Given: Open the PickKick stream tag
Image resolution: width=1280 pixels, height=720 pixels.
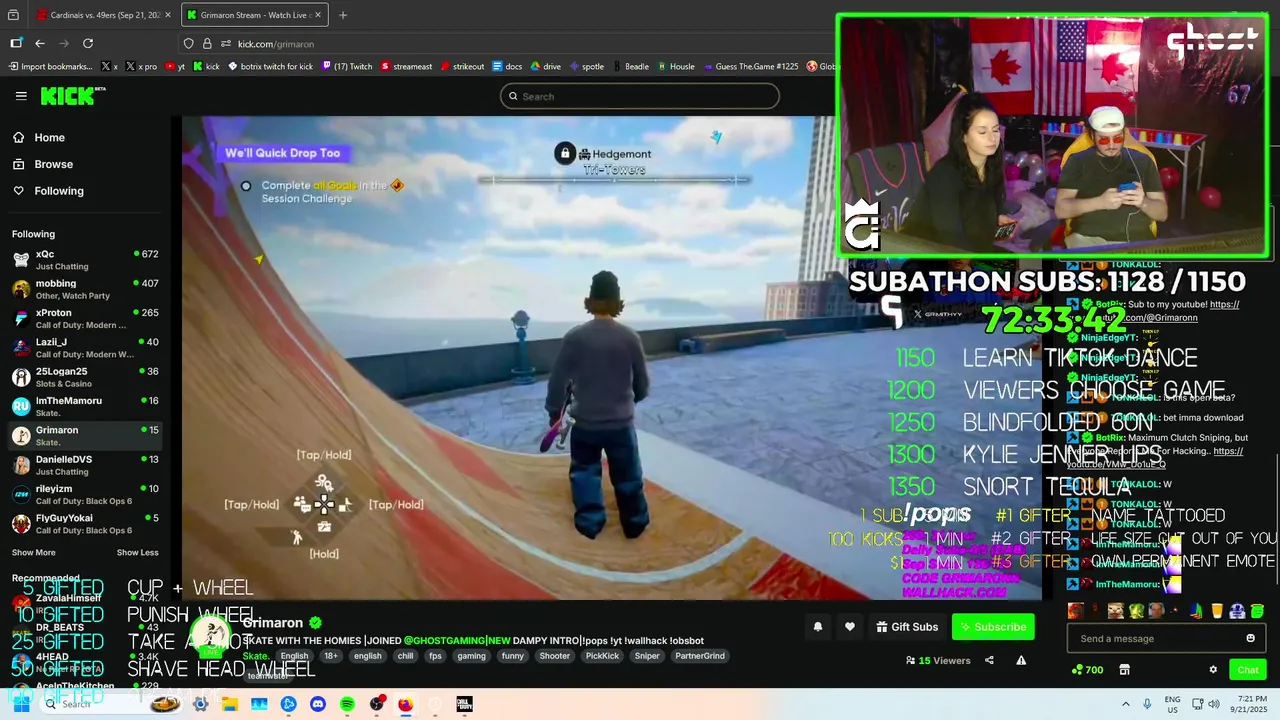Looking at the screenshot, I should coord(602,656).
